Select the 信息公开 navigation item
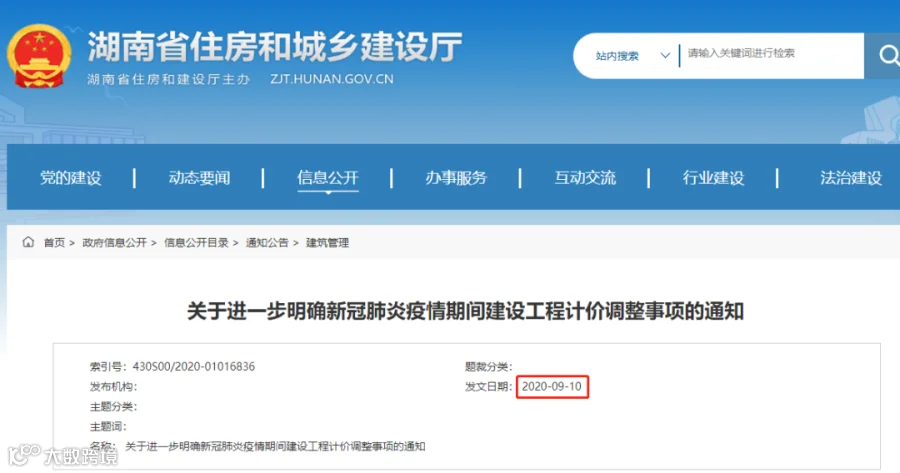This screenshot has width=900, height=473. coord(328,178)
